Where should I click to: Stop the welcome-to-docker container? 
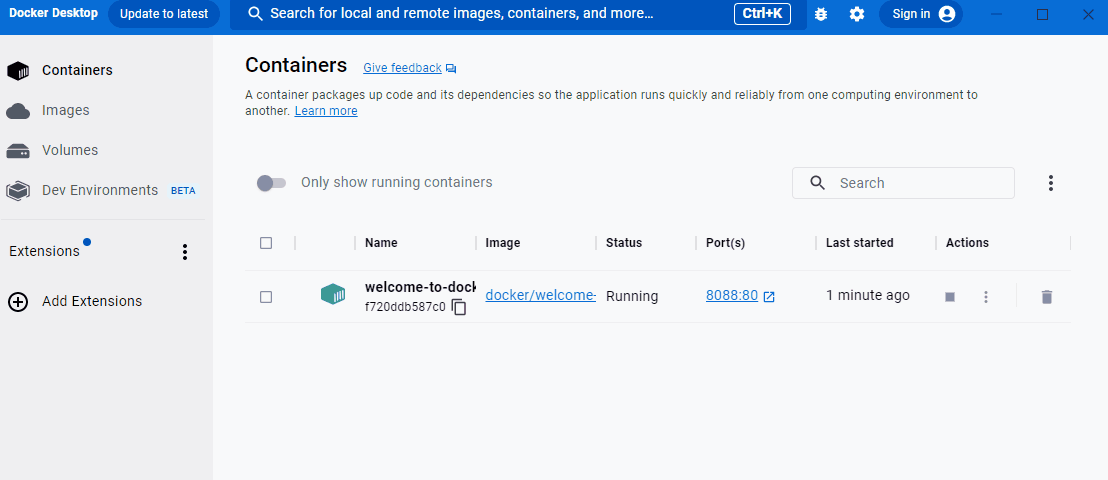tap(950, 297)
